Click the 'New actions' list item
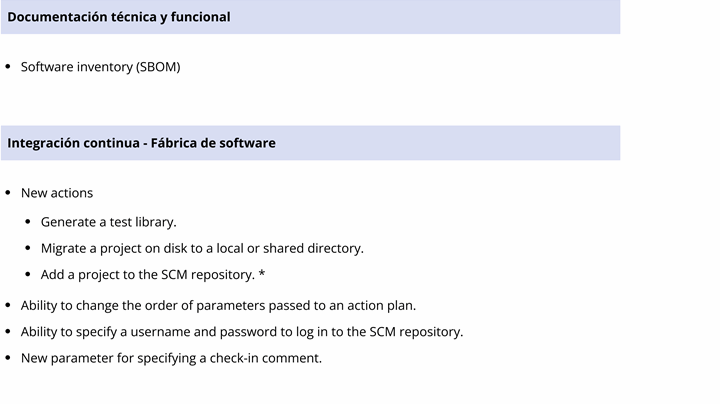Screen dimensions: 720x404 click(57, 193)
